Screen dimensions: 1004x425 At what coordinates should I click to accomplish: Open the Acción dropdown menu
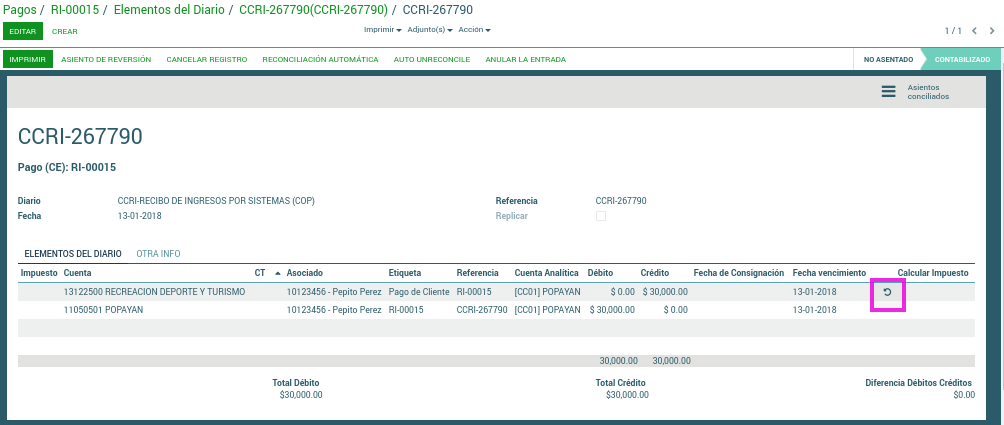pyautogui.click(x=474, y=30)
